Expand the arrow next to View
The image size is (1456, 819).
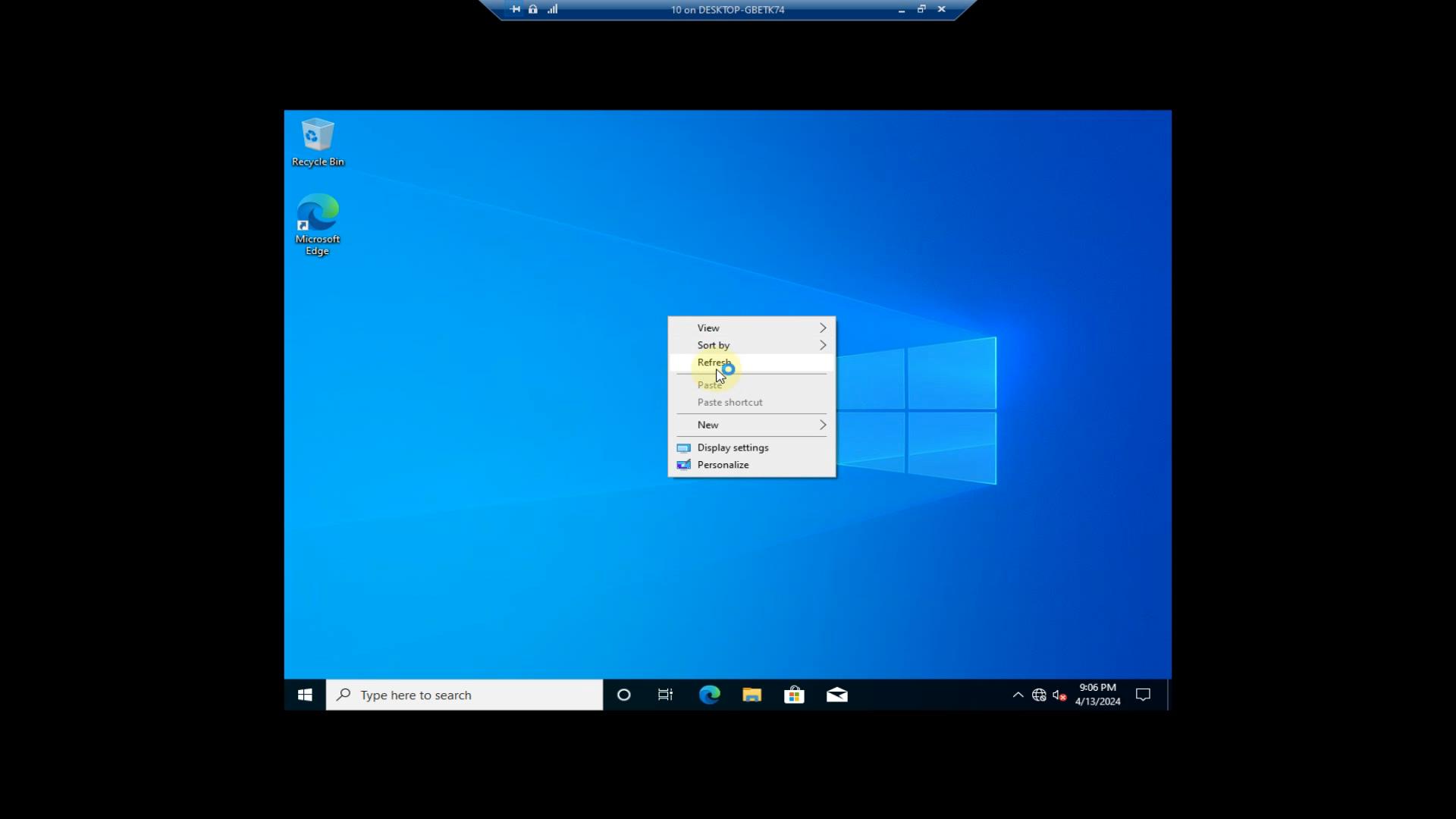(823, 328)
